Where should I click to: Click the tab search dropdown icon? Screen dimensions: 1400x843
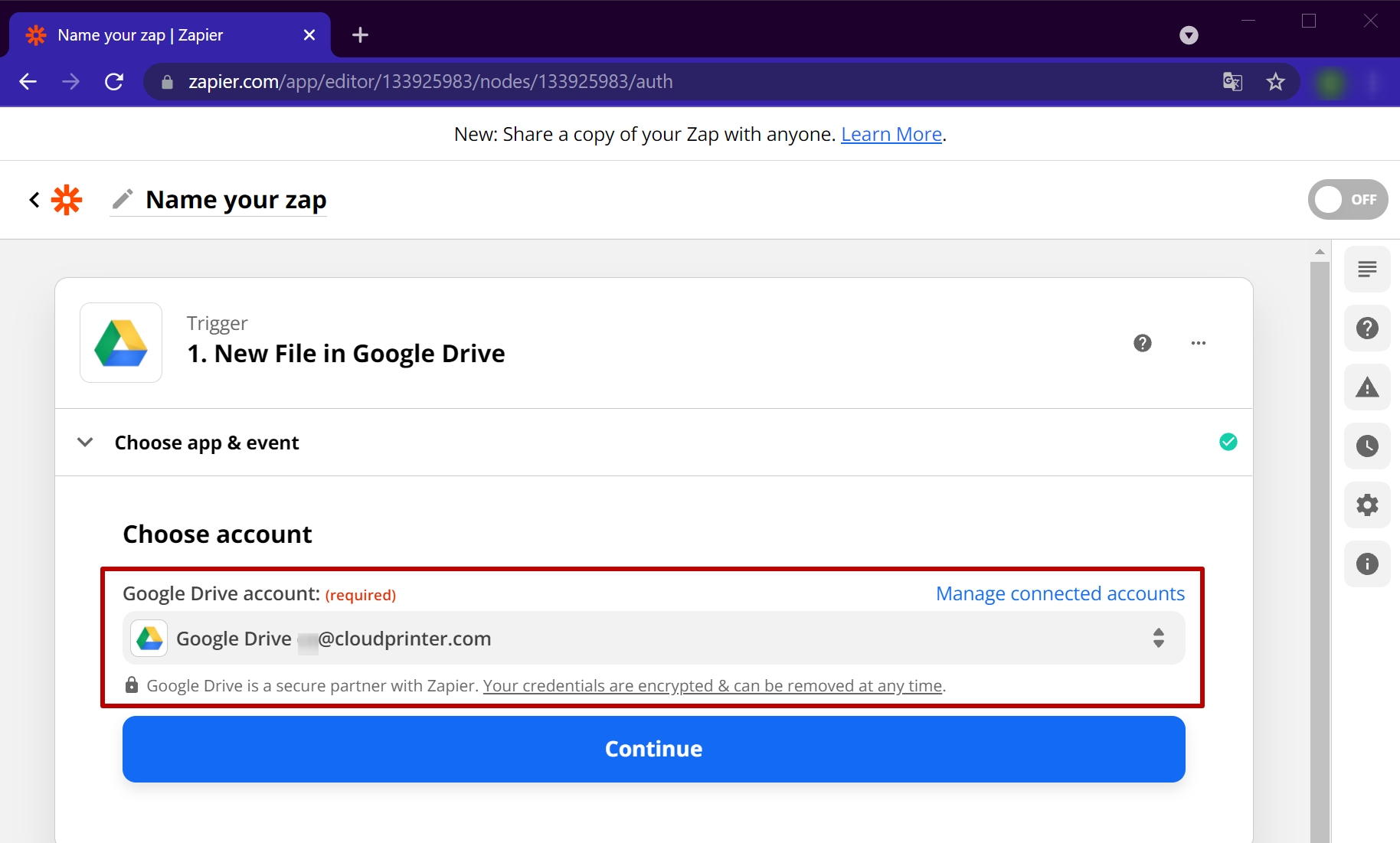click(1189, 35)
